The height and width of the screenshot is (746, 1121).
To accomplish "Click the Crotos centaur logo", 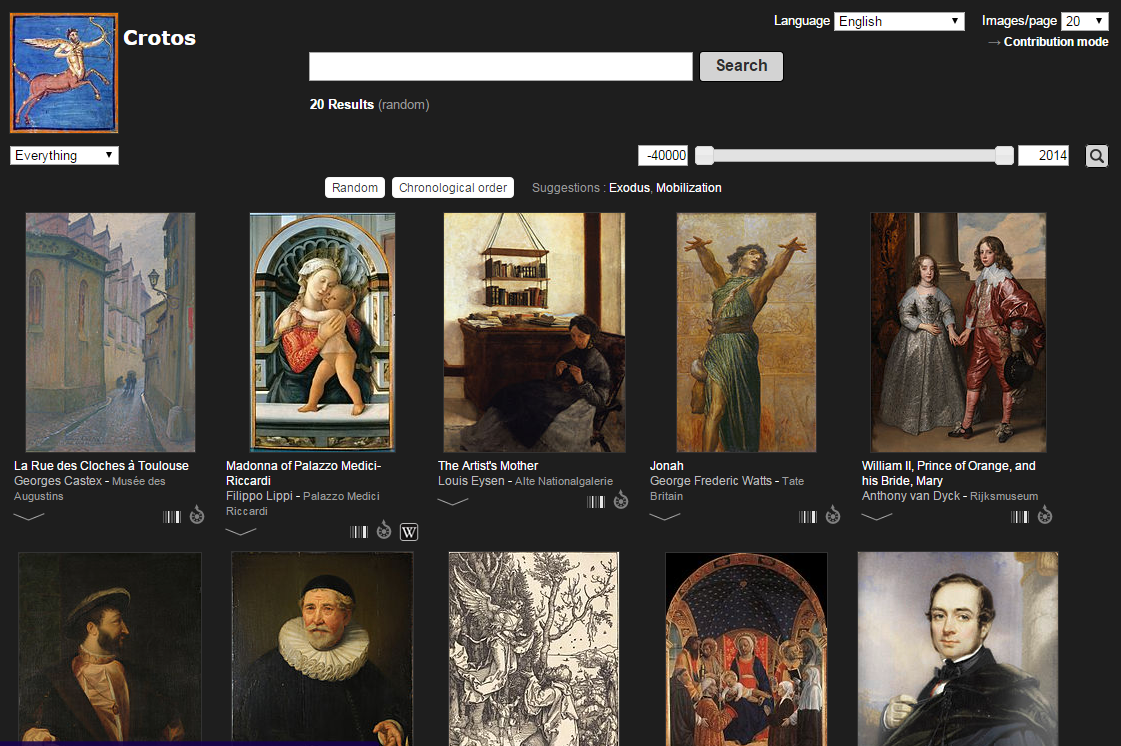I will click(x=64, y=73).
